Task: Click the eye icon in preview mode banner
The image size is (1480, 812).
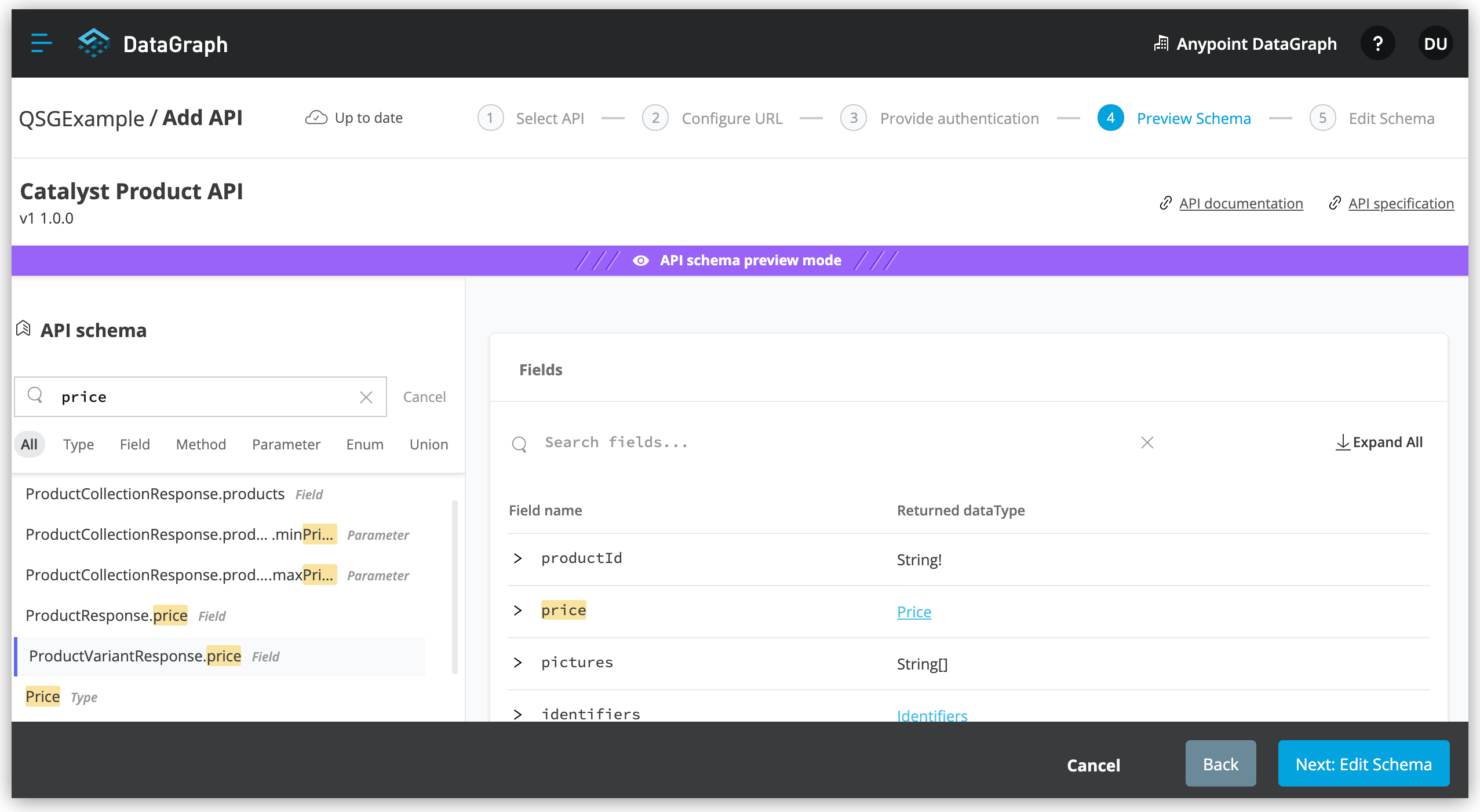Action: click(x=641, y=260)
